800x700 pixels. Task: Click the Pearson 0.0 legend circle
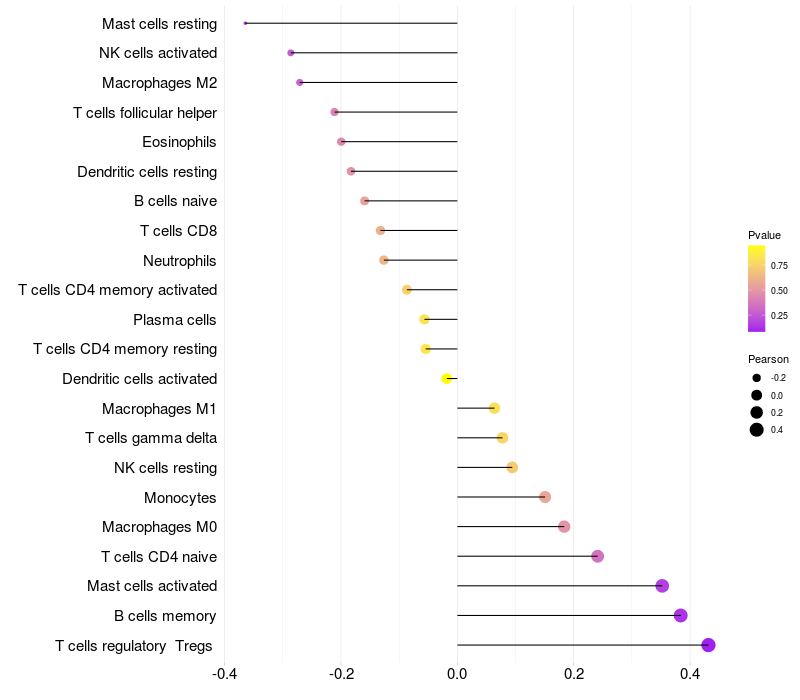pyautogui.click(x=757, y=395)
